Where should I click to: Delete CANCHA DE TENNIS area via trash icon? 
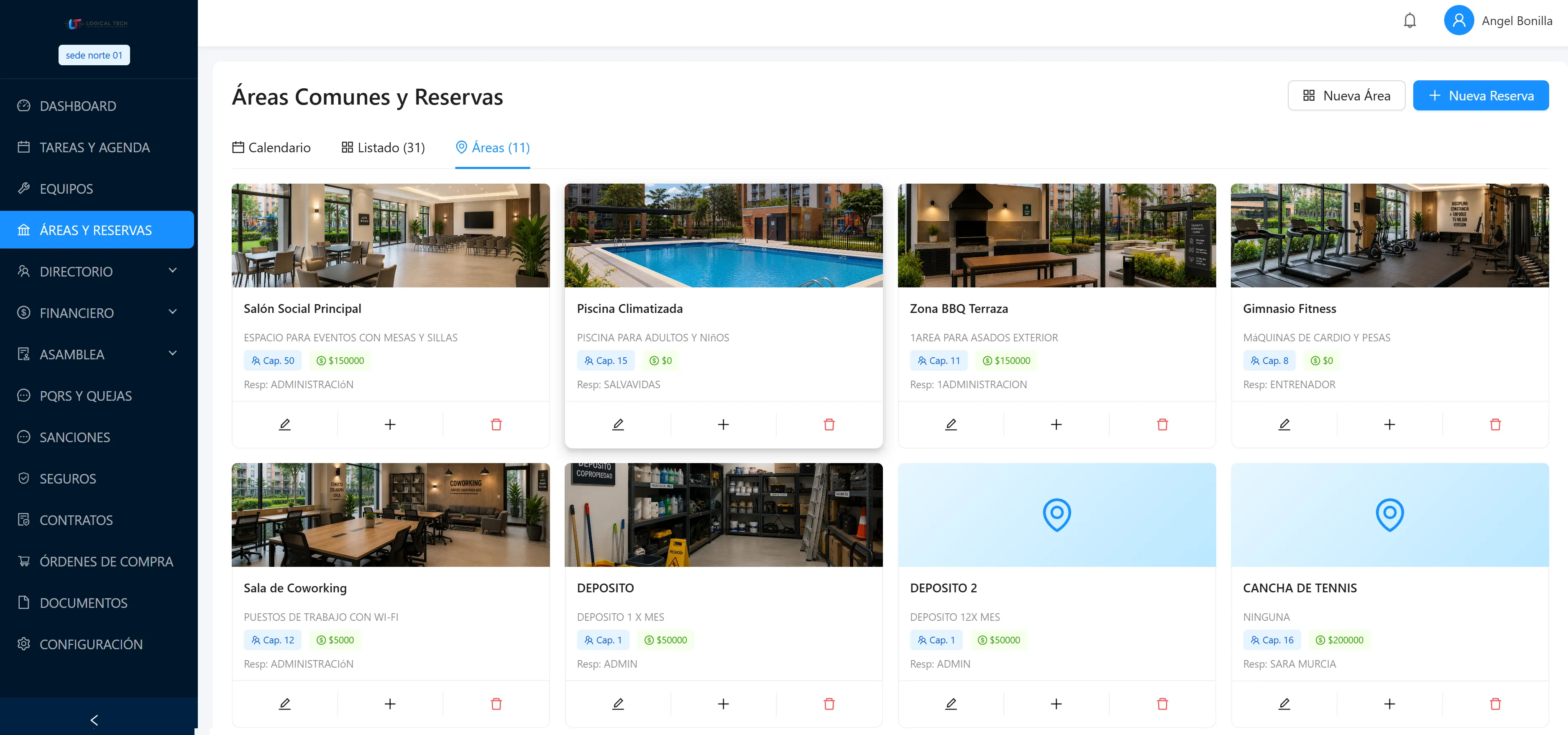pos(1495,704)
